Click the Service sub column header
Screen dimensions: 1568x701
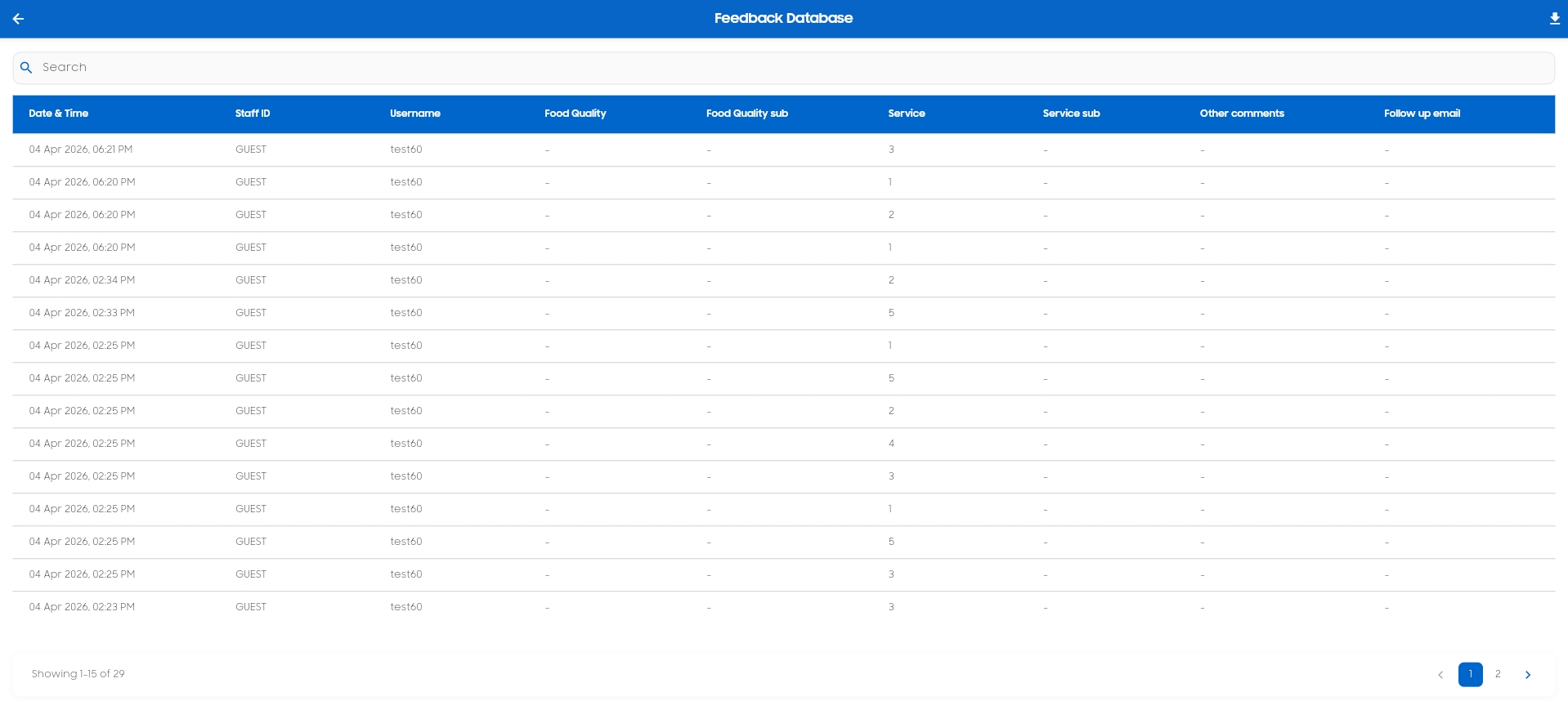coord(1071,114)
